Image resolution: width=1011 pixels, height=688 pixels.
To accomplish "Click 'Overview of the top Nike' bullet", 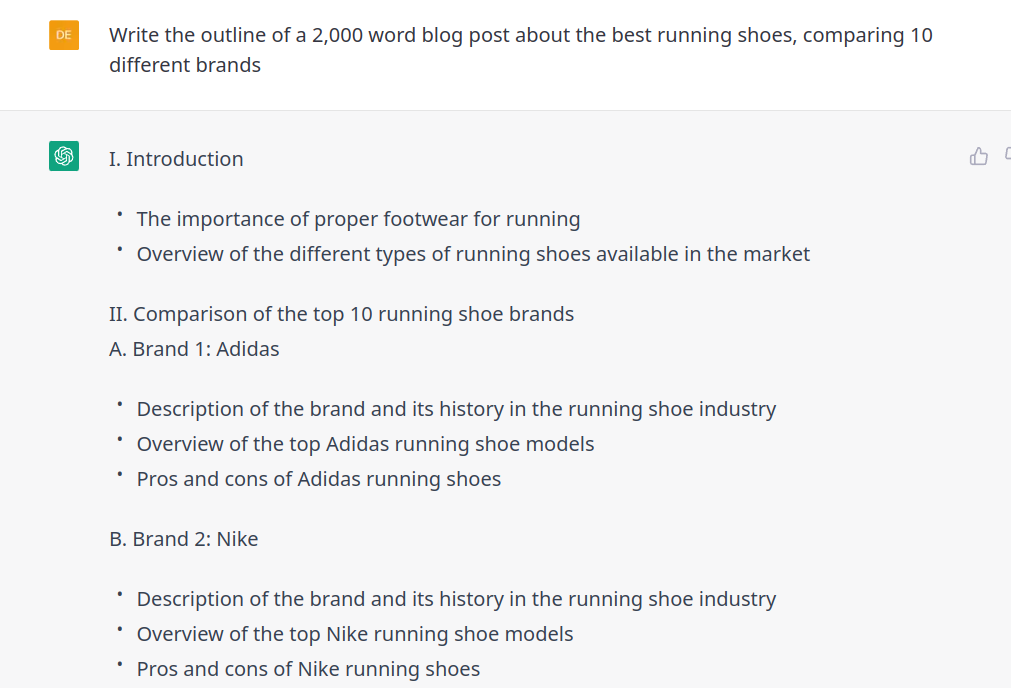I will click(355, 634).
